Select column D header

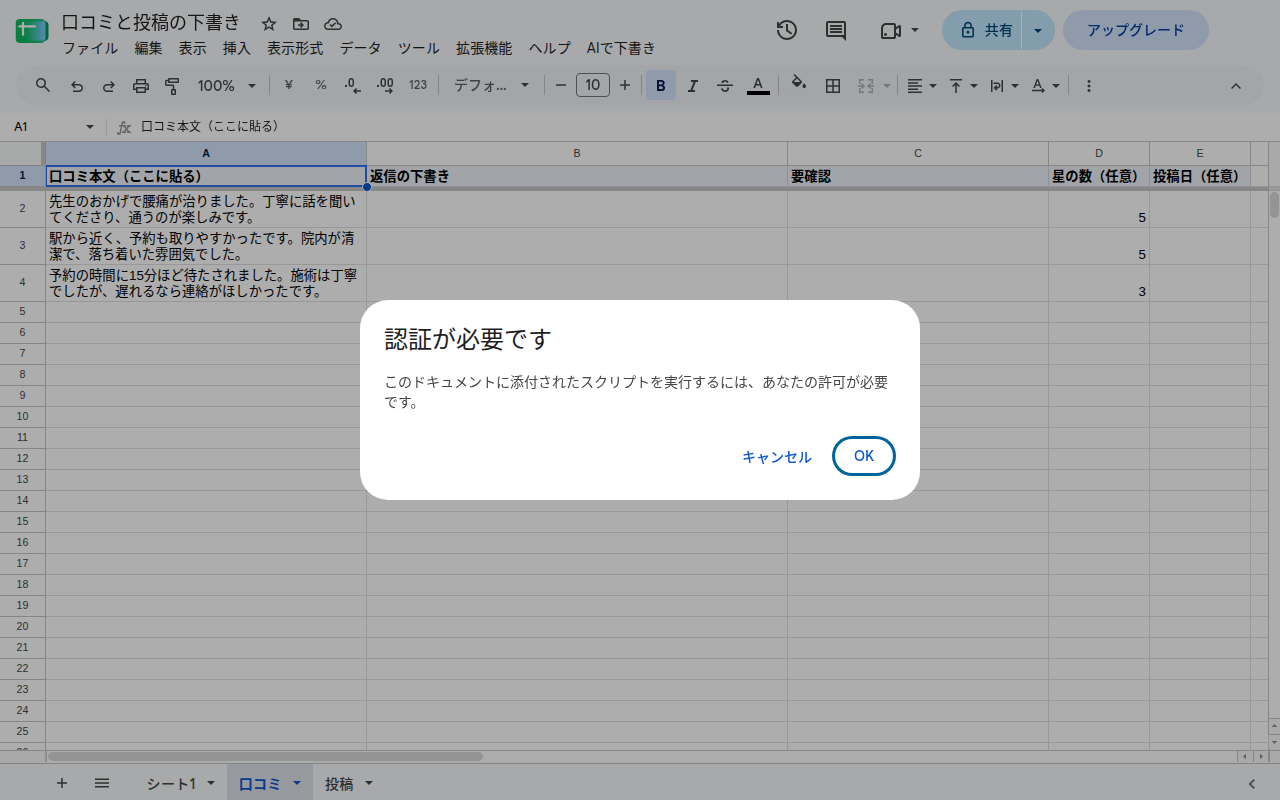[1099, 153]
